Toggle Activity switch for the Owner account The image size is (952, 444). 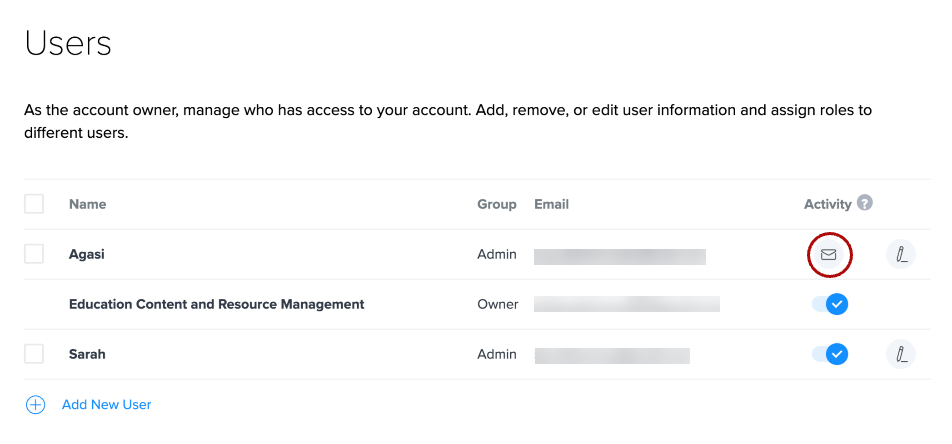point(830,304)
